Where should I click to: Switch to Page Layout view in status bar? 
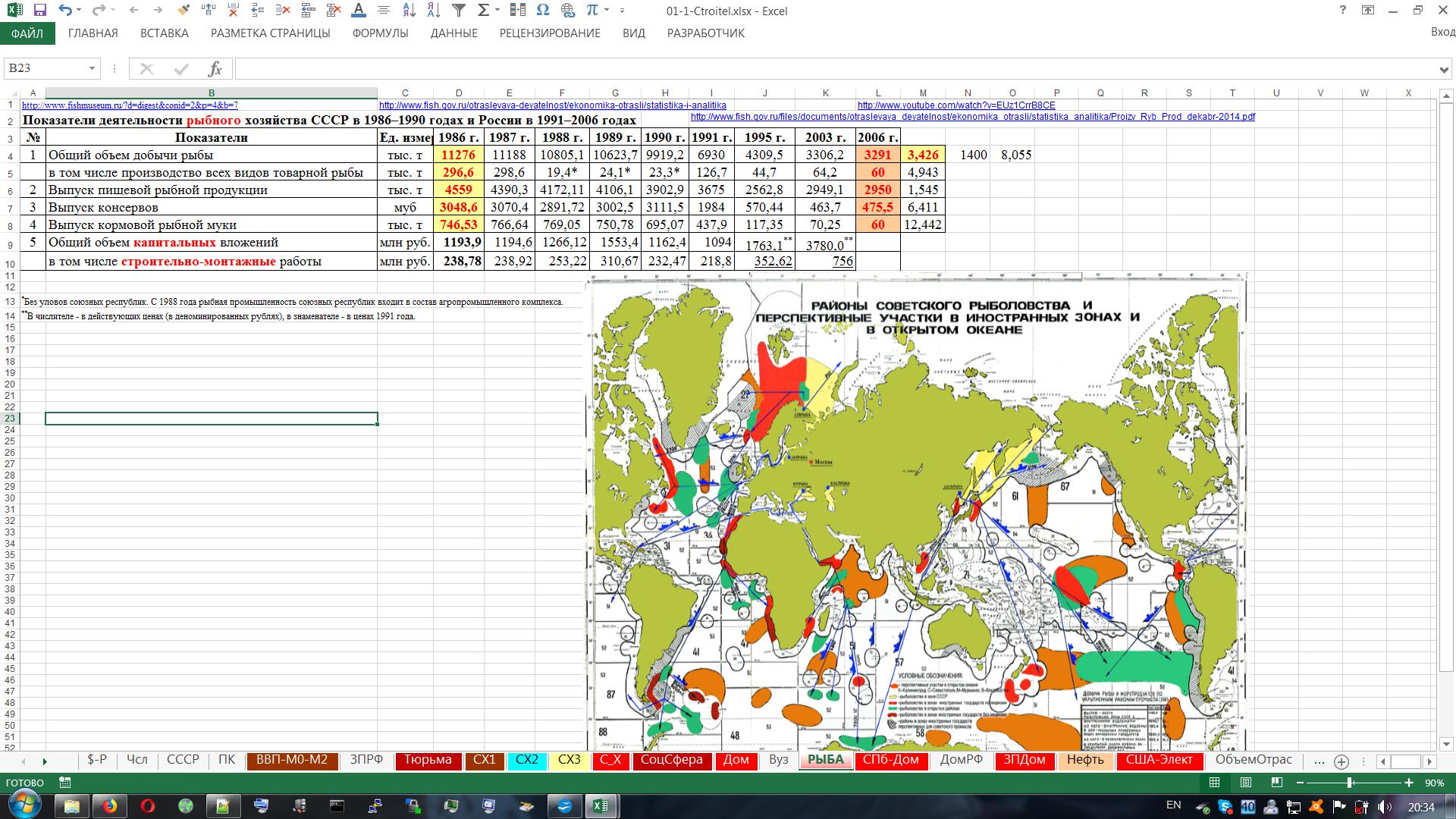point(1246,783)
